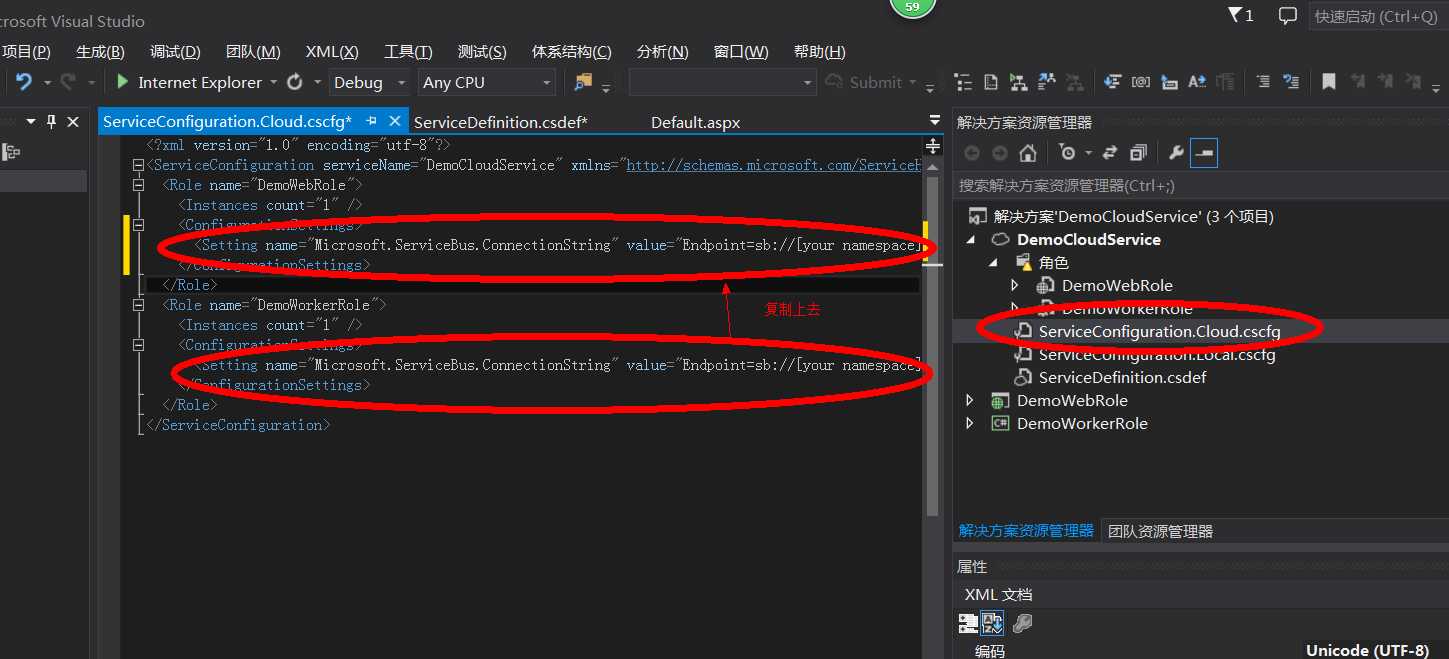Image resolution: width=1449 pixels, height=659 pixels.
Task: Click the display word completion A icon
Action: point(1197,82)
